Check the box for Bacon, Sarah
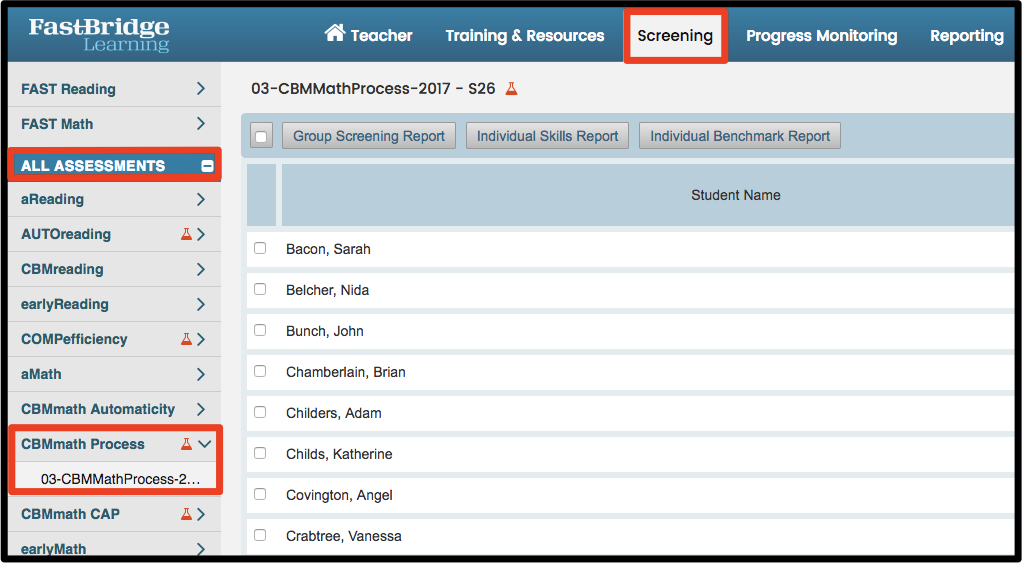 click(x=260, y=248)
